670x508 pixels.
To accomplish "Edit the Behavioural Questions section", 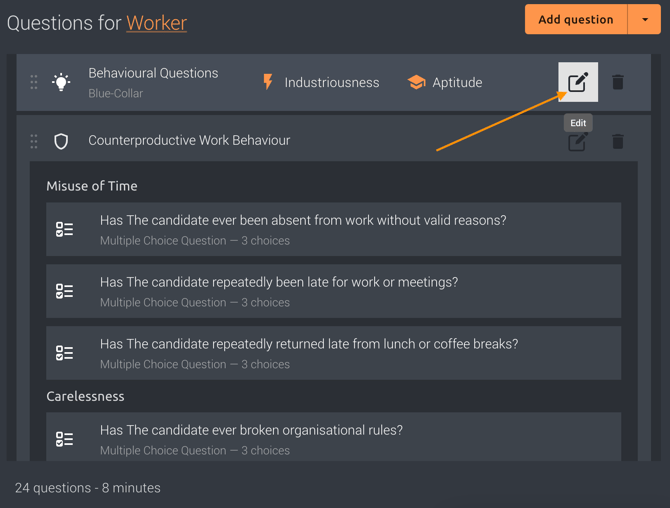I will tap(578, 82).
